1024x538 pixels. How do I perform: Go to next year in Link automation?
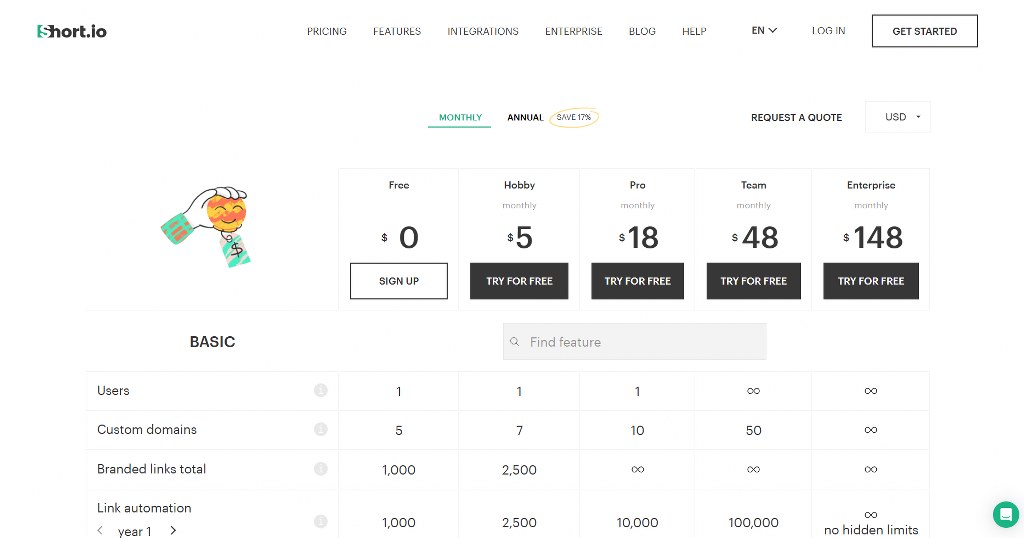[x=173, y=530]
